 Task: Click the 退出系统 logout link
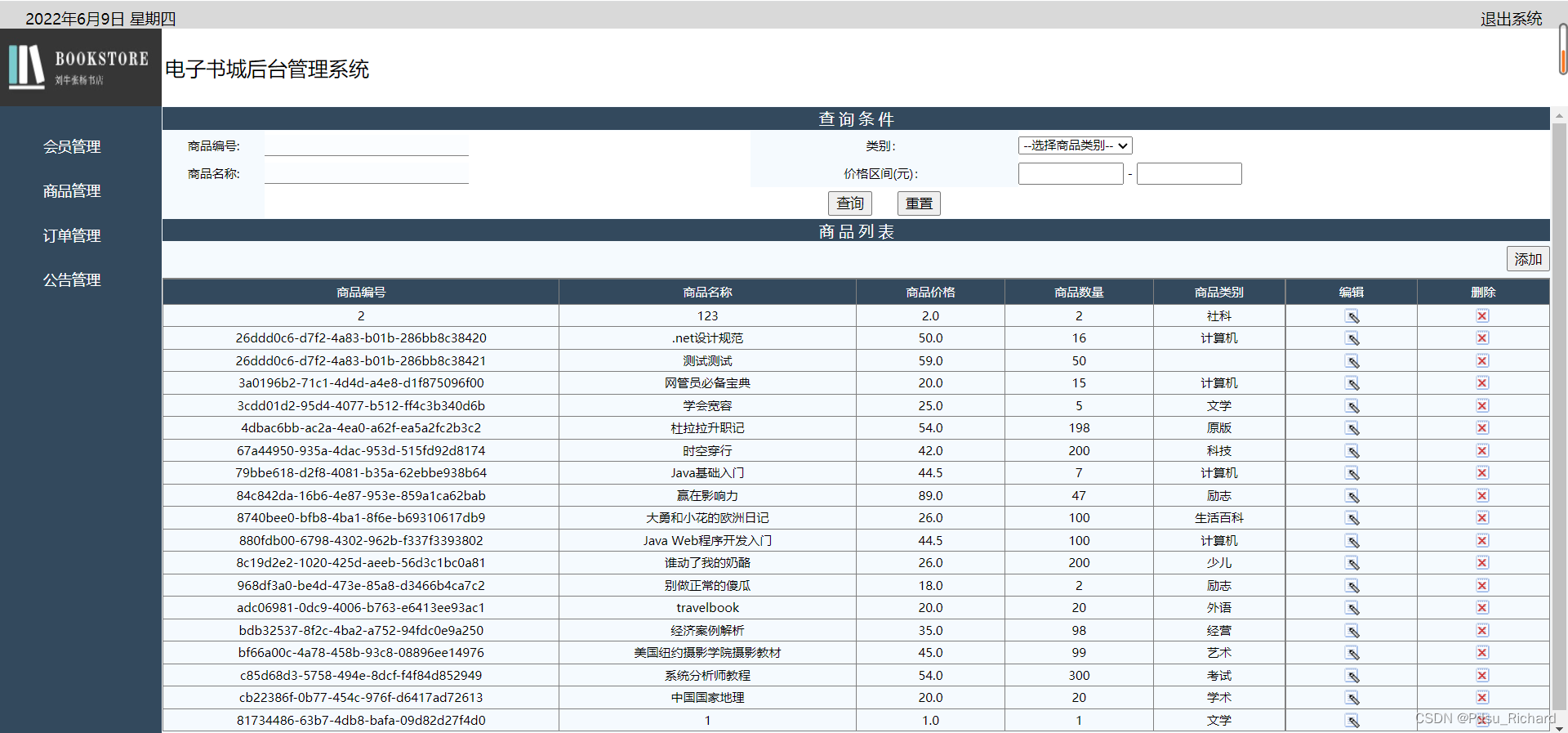(1511, 18)
